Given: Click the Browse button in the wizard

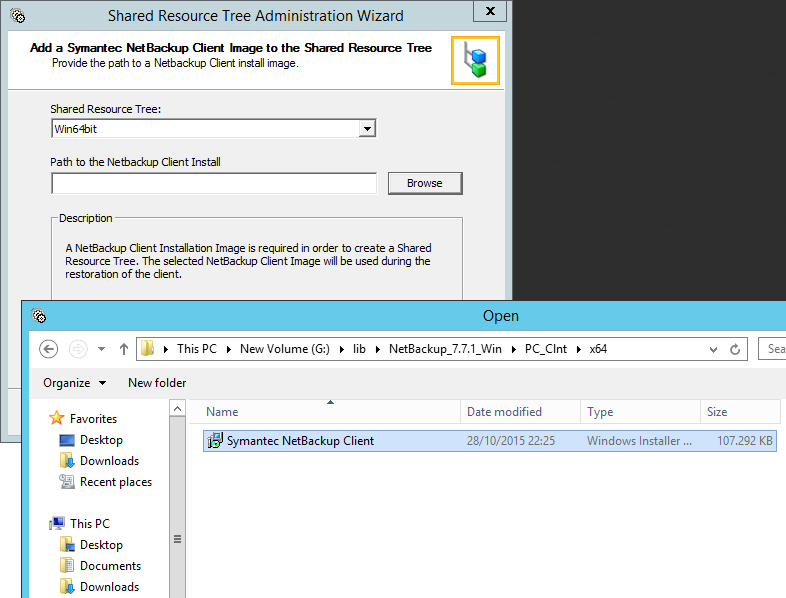Looking at the screenshot, I should click(425, 183).
